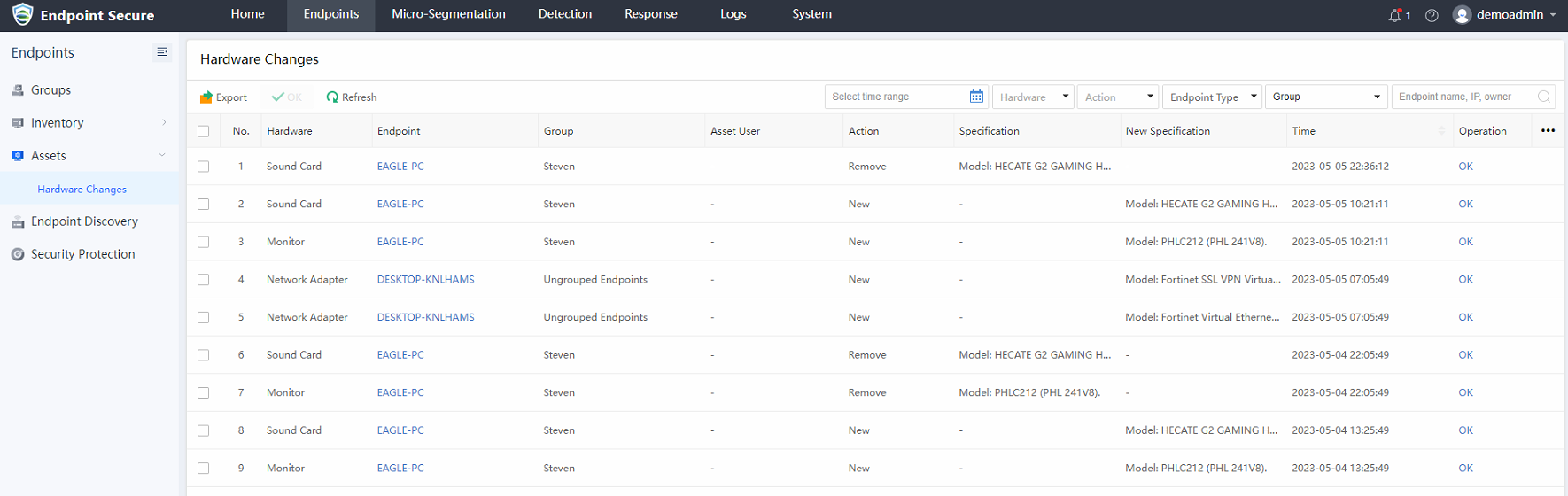Click the Export icon in toolbar
The width and height of the screenshot is (1568, 496).
click(206, 97)
